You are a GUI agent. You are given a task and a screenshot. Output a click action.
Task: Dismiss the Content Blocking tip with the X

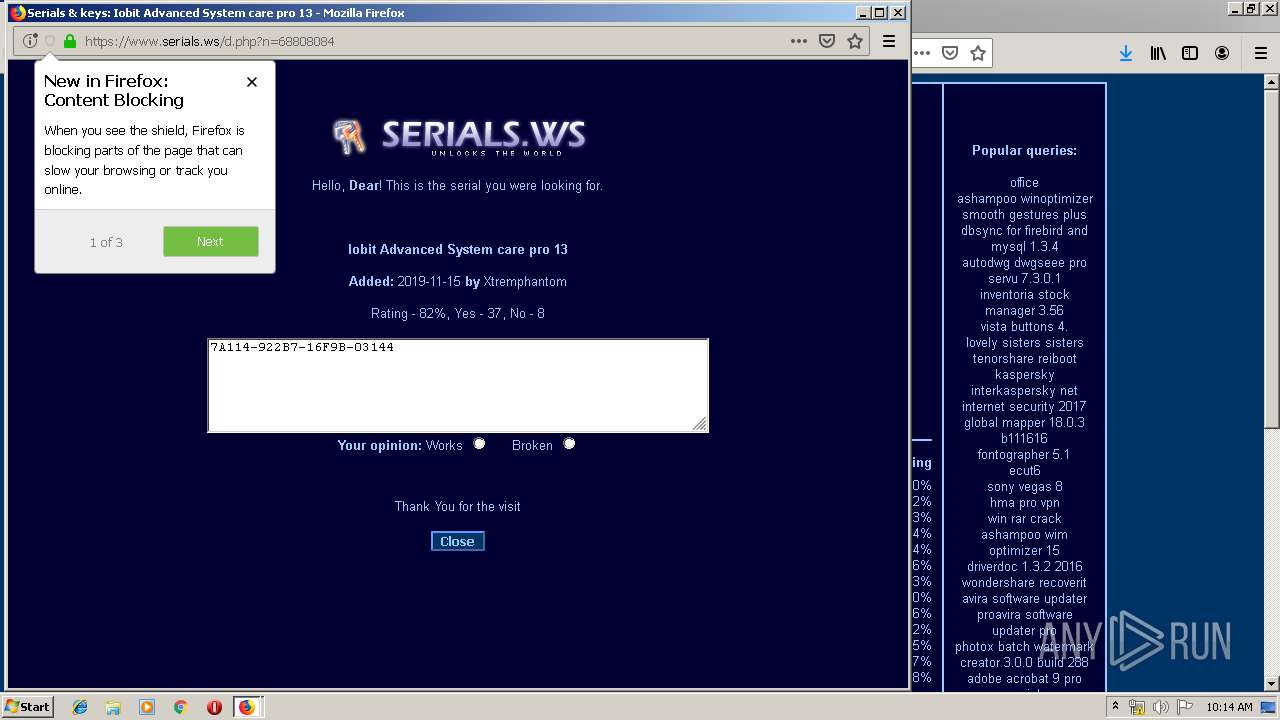[252, 82]
